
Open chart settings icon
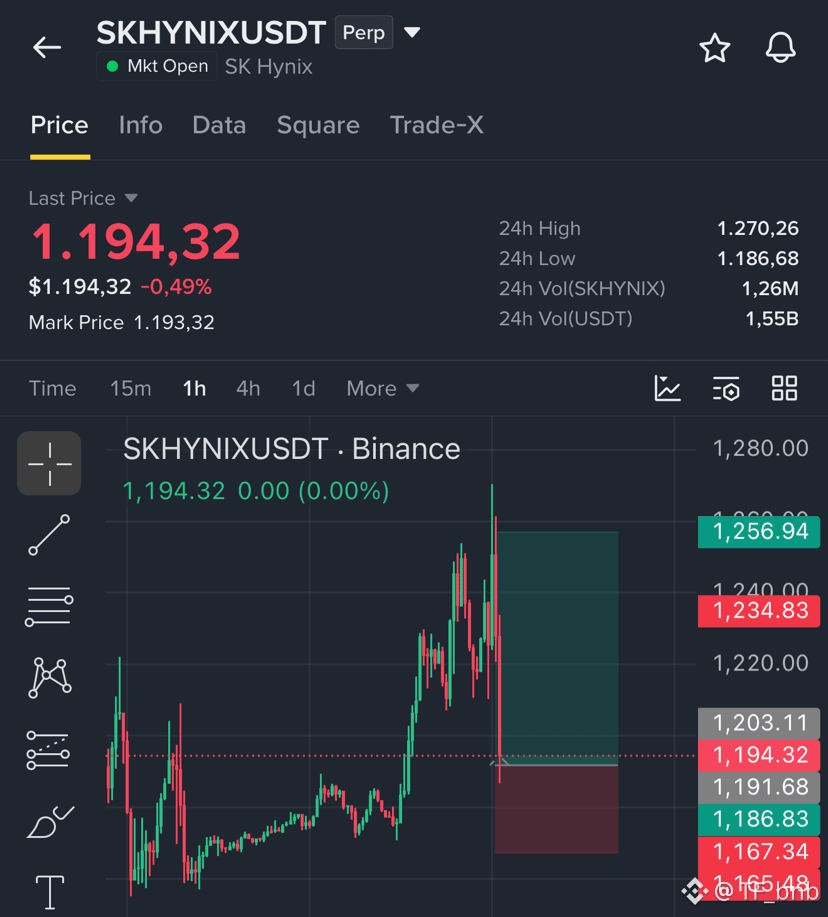click(726, 388)
